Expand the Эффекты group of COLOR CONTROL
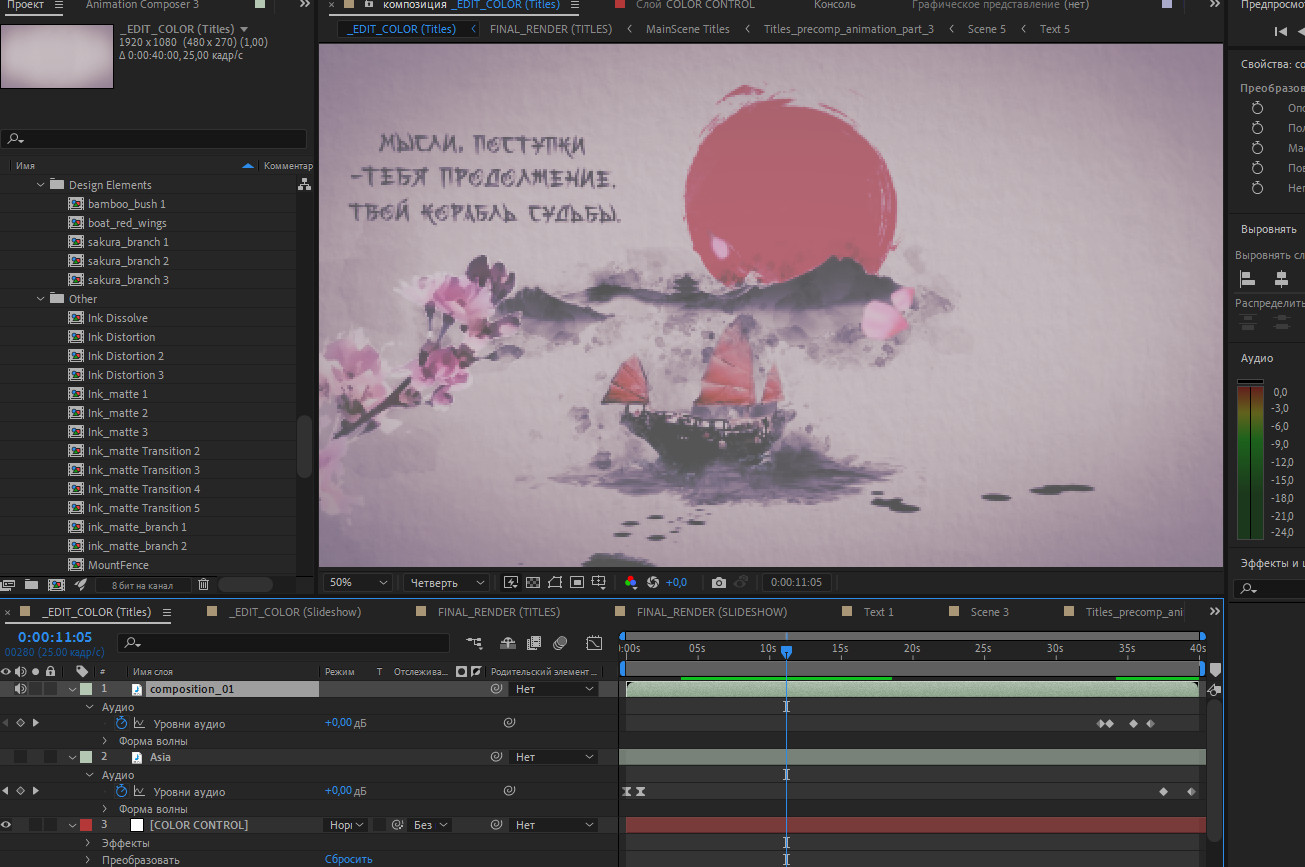 (89, 843)
